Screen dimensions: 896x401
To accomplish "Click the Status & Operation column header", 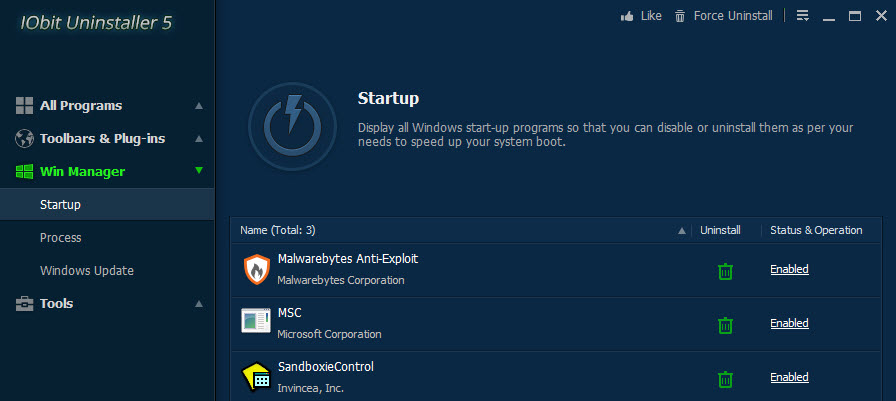I will (x=816, y=230).
